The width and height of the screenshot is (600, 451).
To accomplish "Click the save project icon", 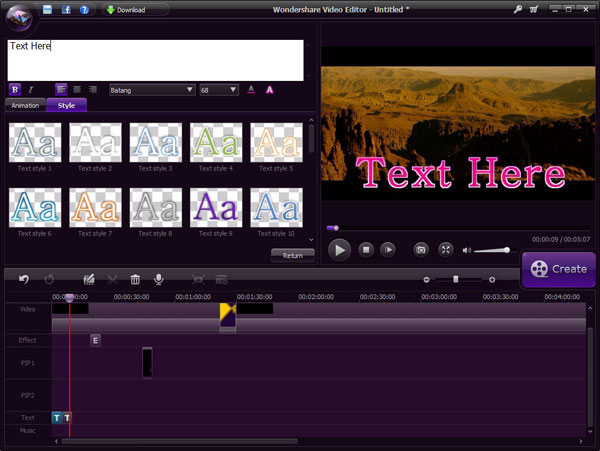I will [47, 10].
